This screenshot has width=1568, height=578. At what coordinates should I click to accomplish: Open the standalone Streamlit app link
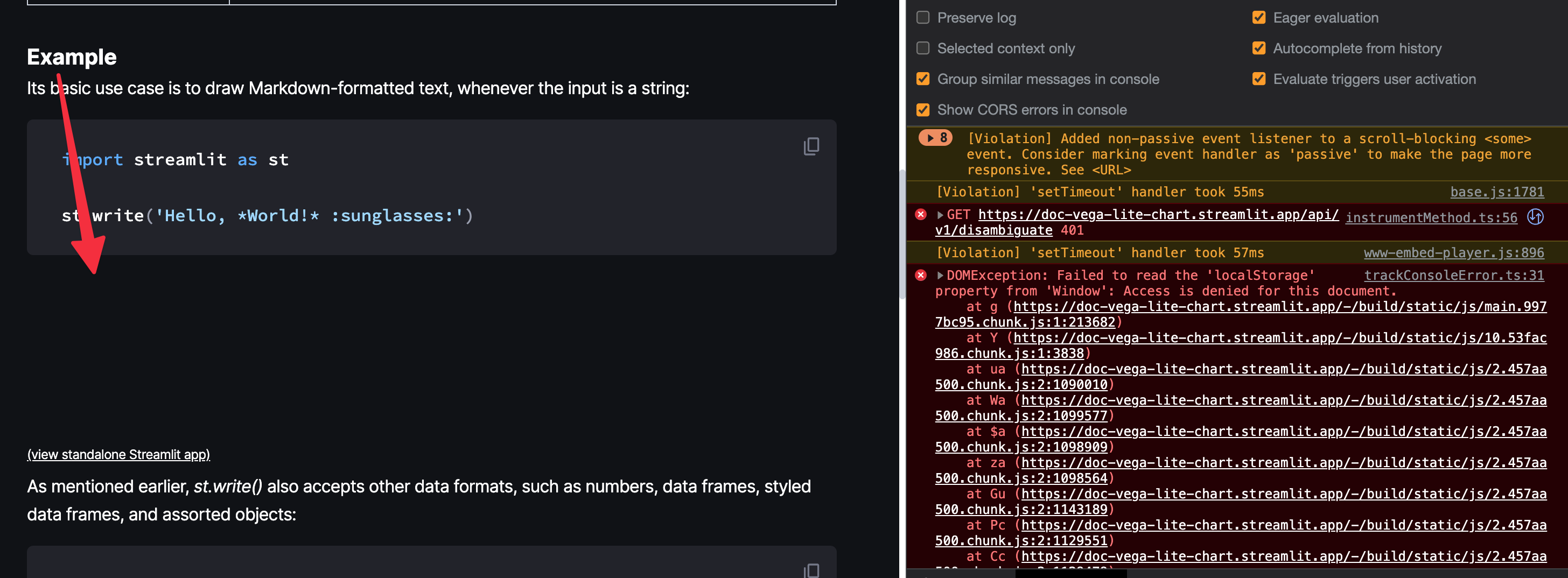click(118, 455)
